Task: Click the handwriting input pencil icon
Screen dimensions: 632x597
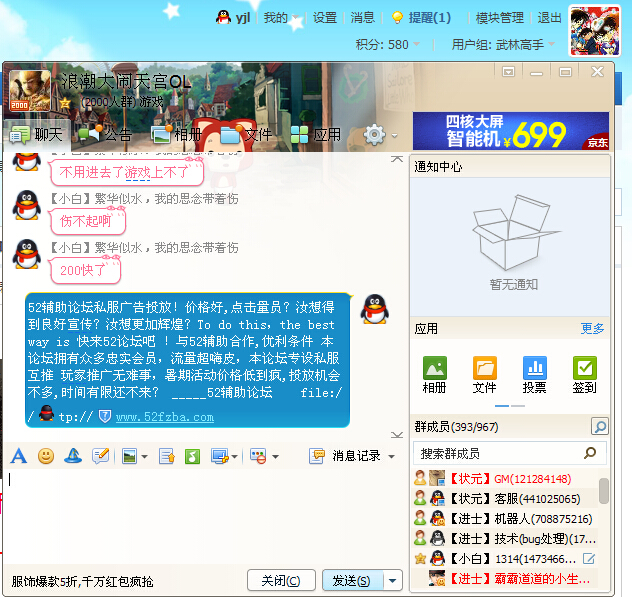Action: tap(100, 456)
